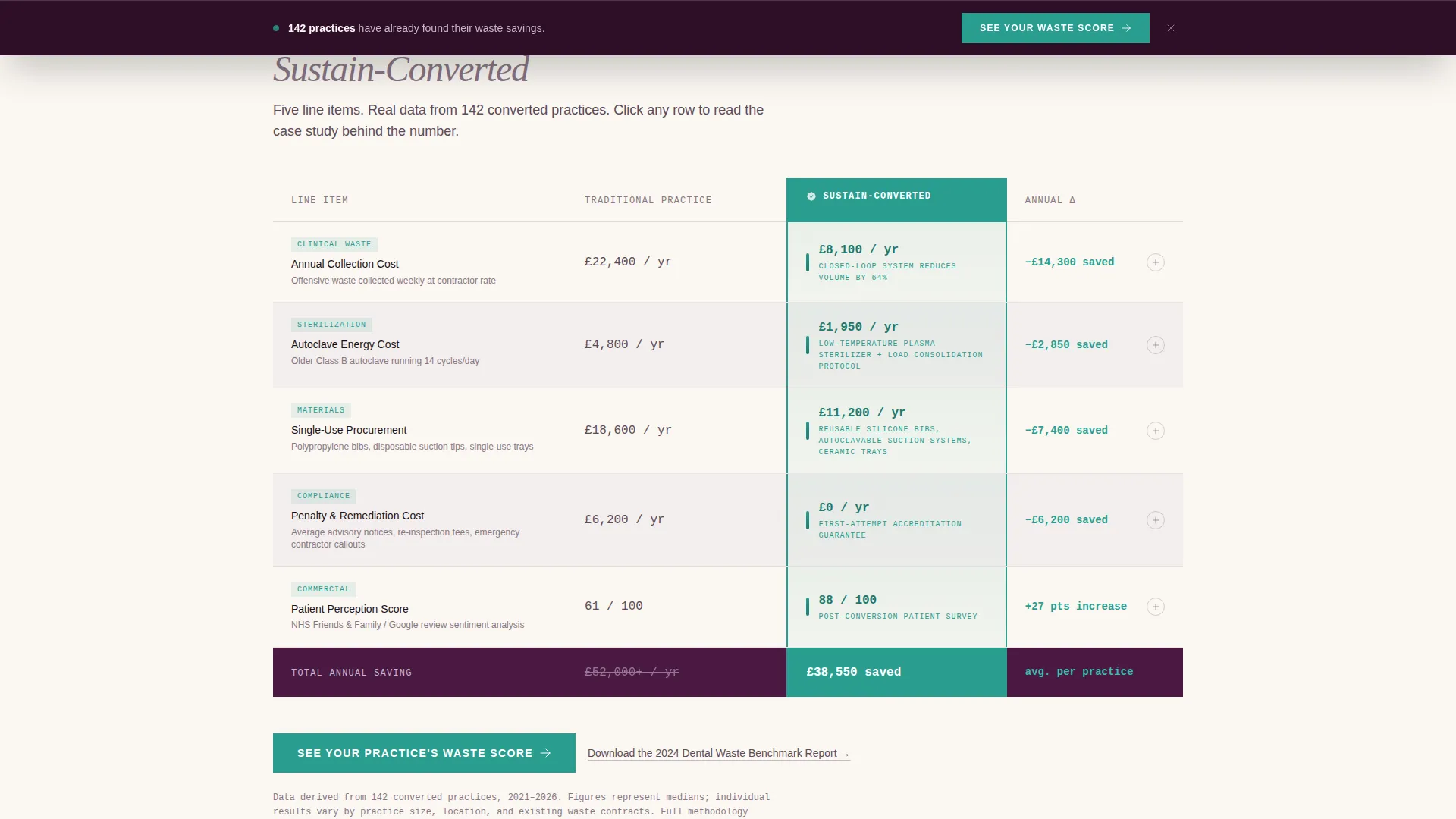Click the −£2,850 saved figure
The width and height of the screenshot is (1456, 819).
(x=1066, y=345)
